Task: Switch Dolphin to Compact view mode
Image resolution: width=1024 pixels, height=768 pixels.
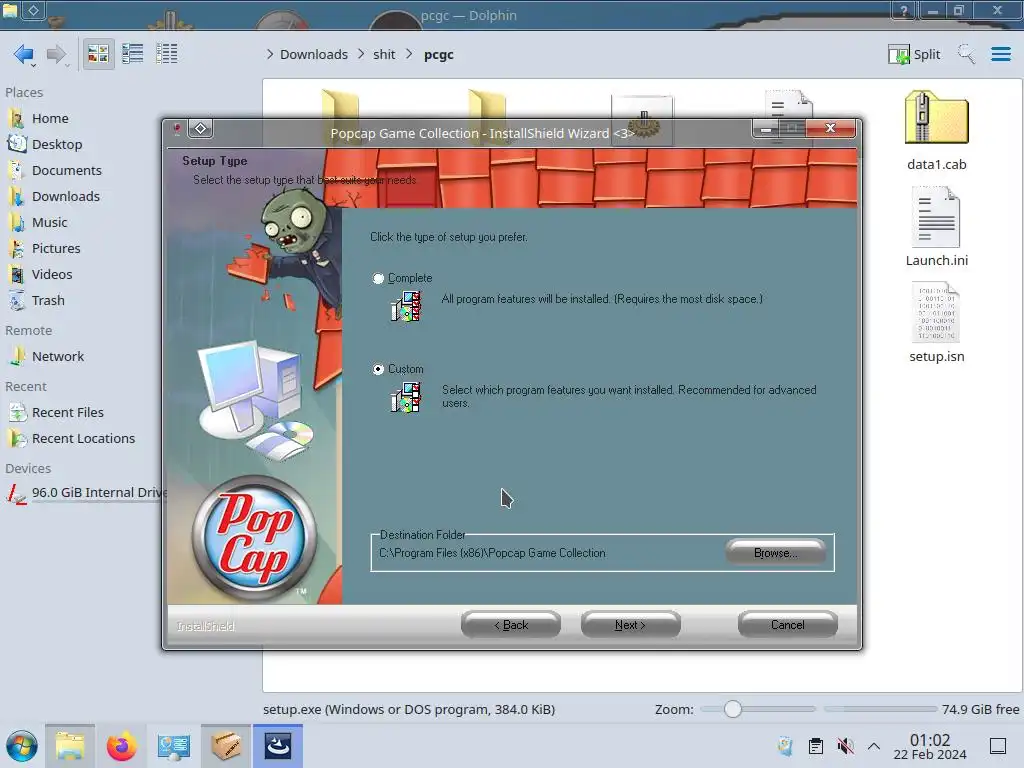Action: (x=133, y=54)
